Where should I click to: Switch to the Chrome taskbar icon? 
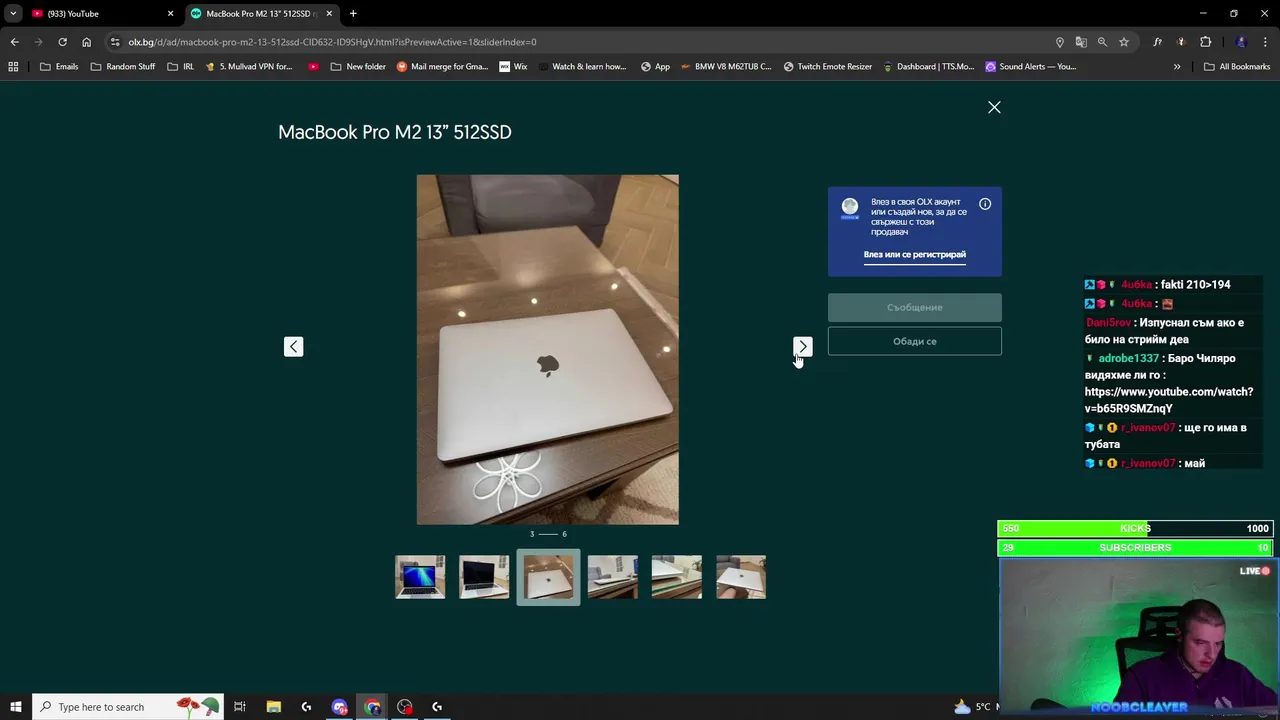372,707
